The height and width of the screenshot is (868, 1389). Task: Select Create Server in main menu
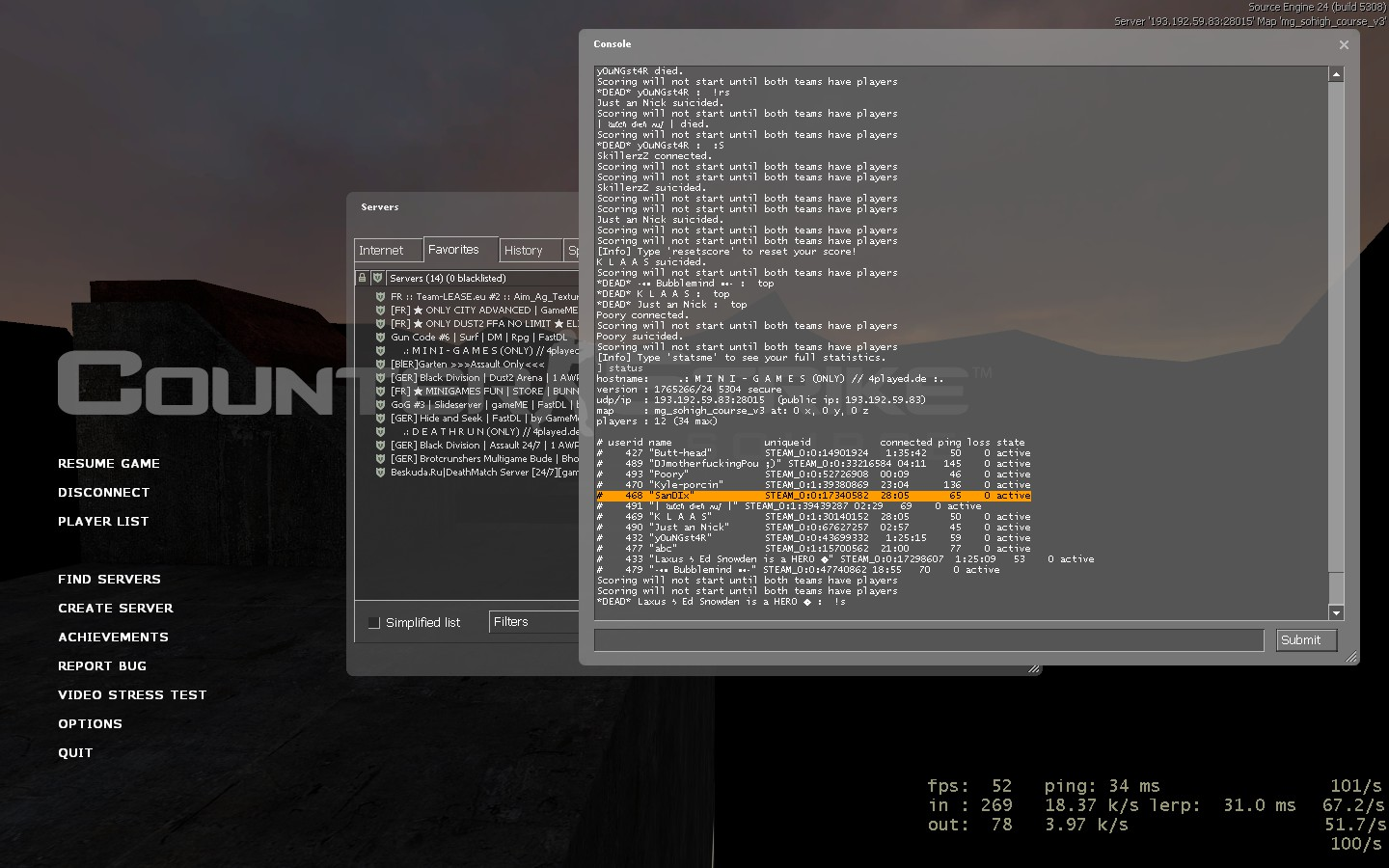pos(116,609)
